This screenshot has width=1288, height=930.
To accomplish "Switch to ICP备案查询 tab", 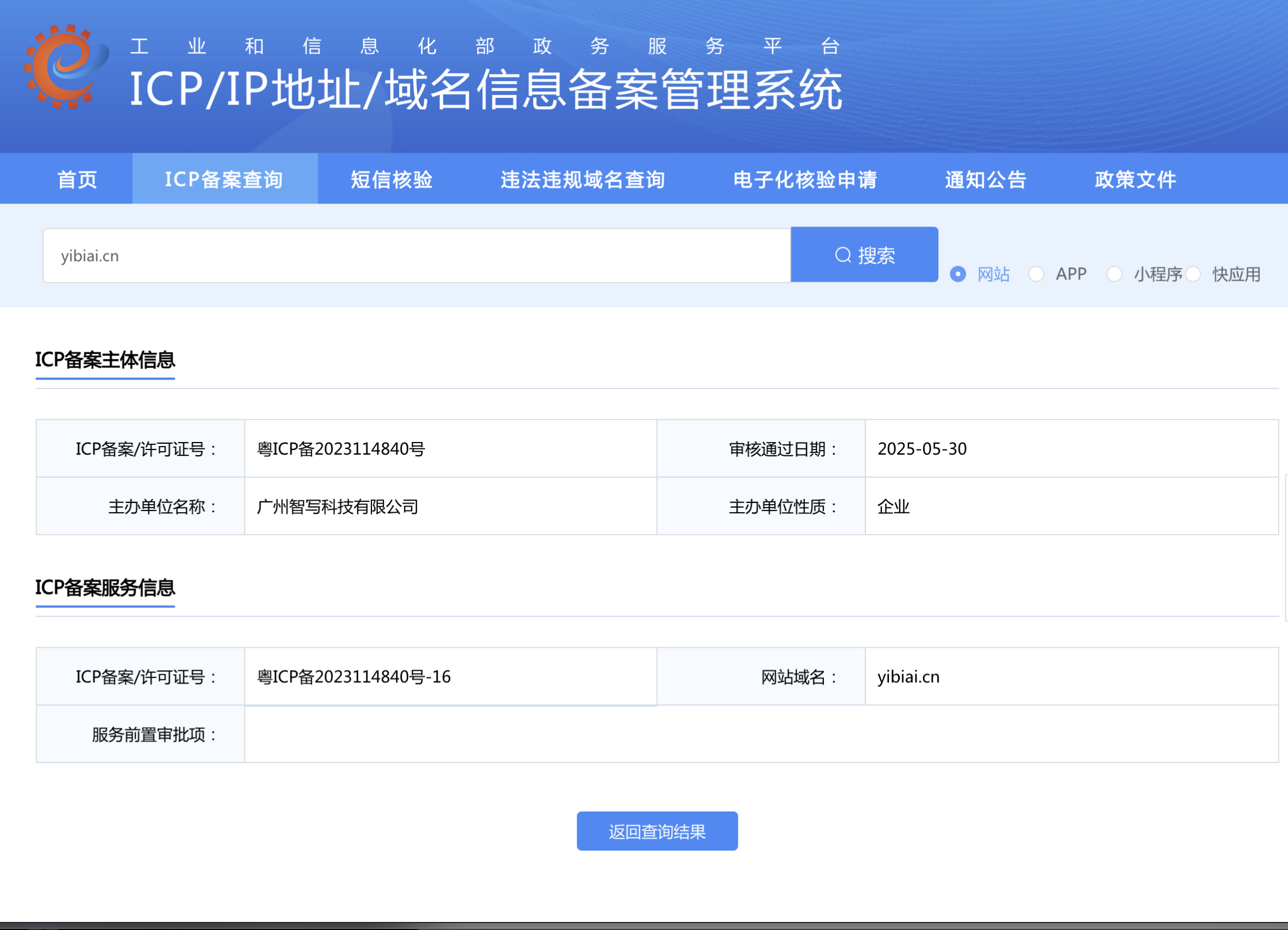I will pyautogui.click(x=224, y=179).
